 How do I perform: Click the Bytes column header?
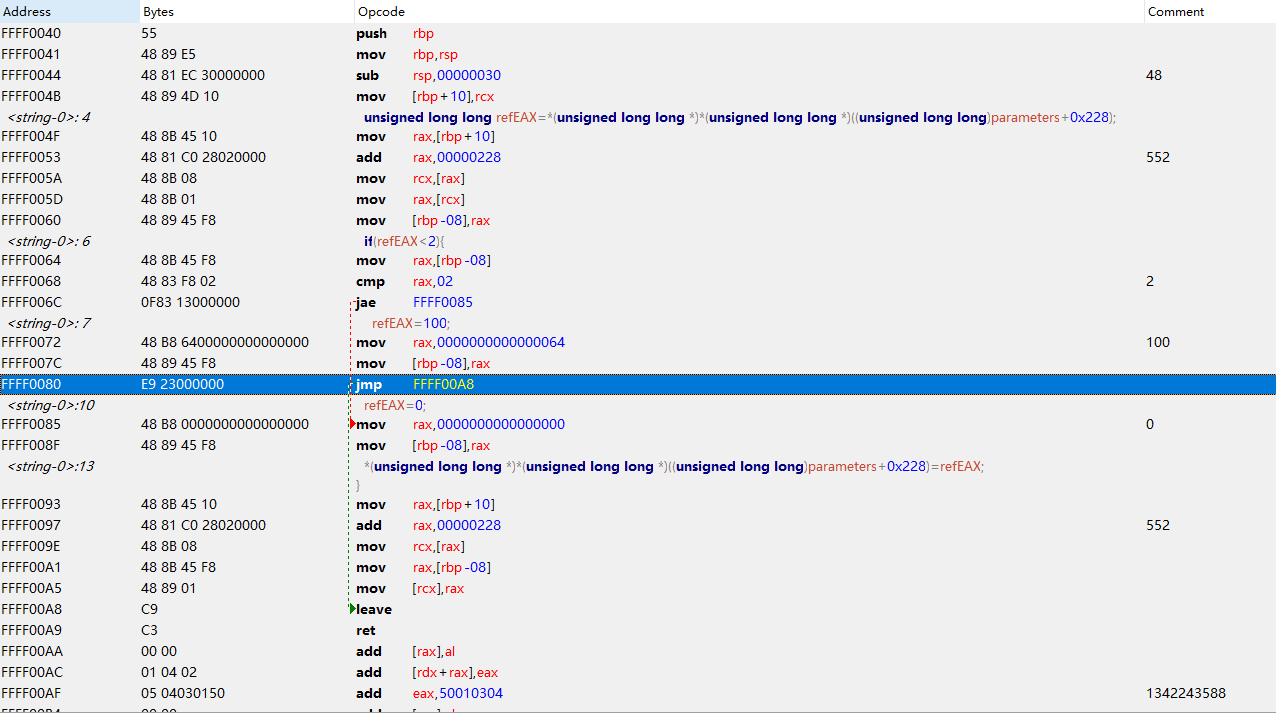158,11
